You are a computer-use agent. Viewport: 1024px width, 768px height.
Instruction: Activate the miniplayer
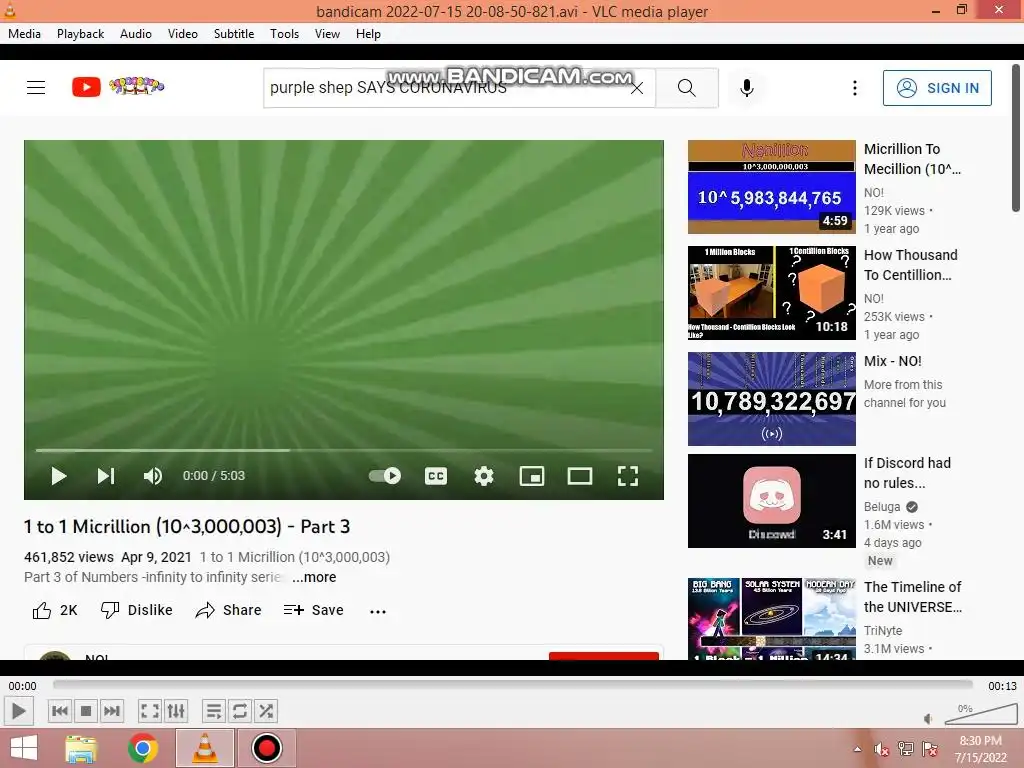[x=532, y=476]
